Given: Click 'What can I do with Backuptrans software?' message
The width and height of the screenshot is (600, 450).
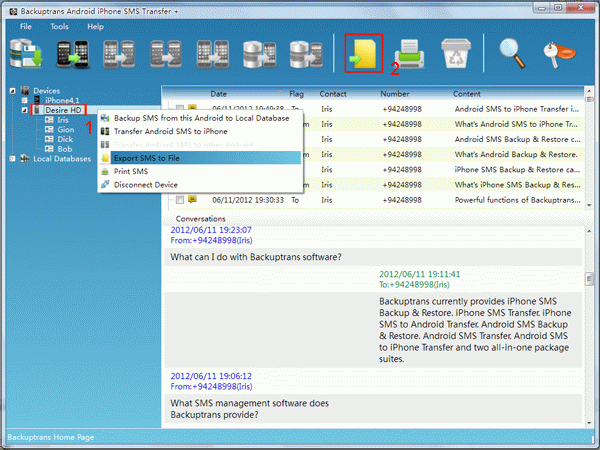Looking at the screenshot, I should 256,257.
